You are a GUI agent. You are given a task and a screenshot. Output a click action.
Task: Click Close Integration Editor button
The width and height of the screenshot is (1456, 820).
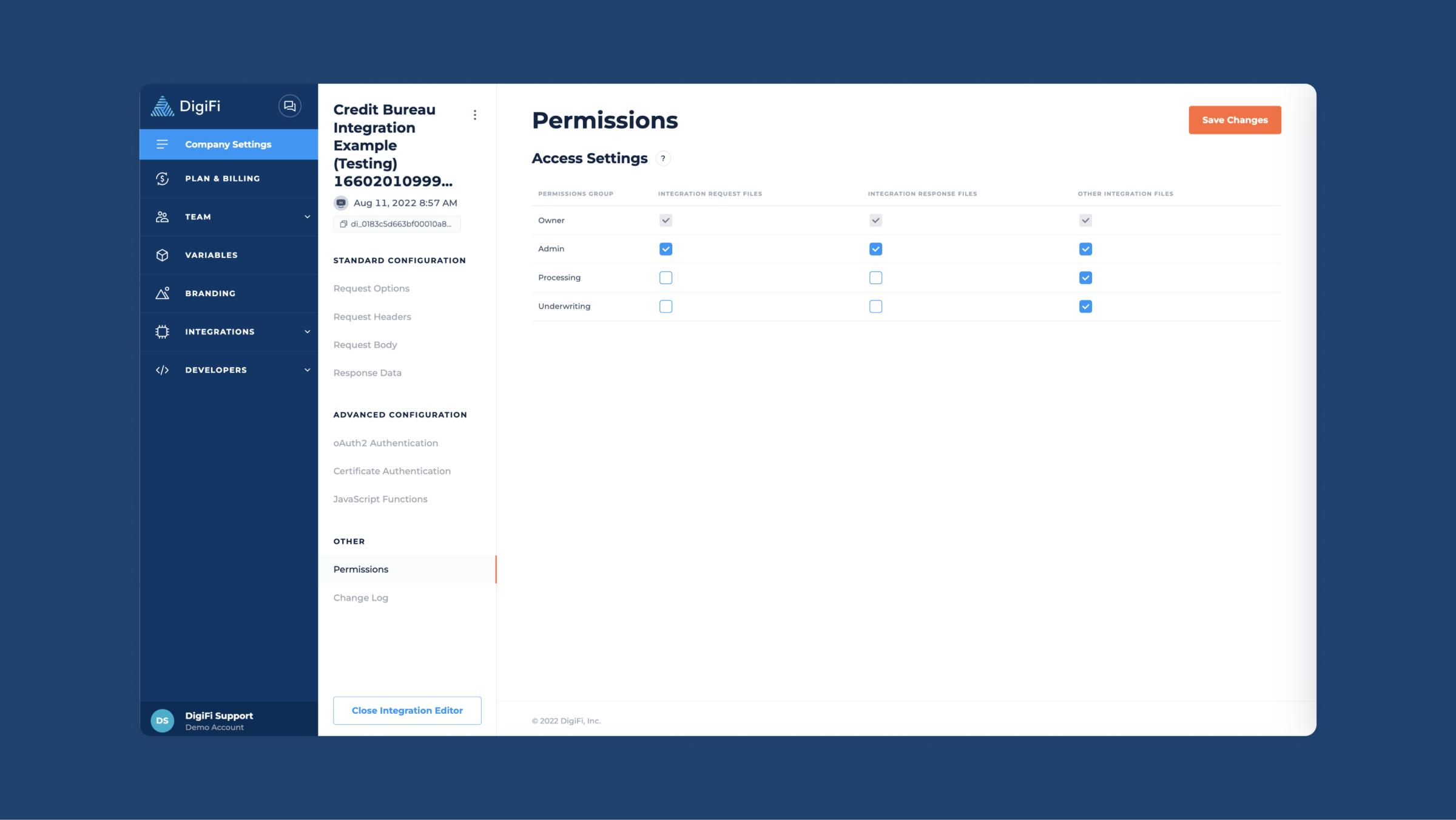[407, 710]
